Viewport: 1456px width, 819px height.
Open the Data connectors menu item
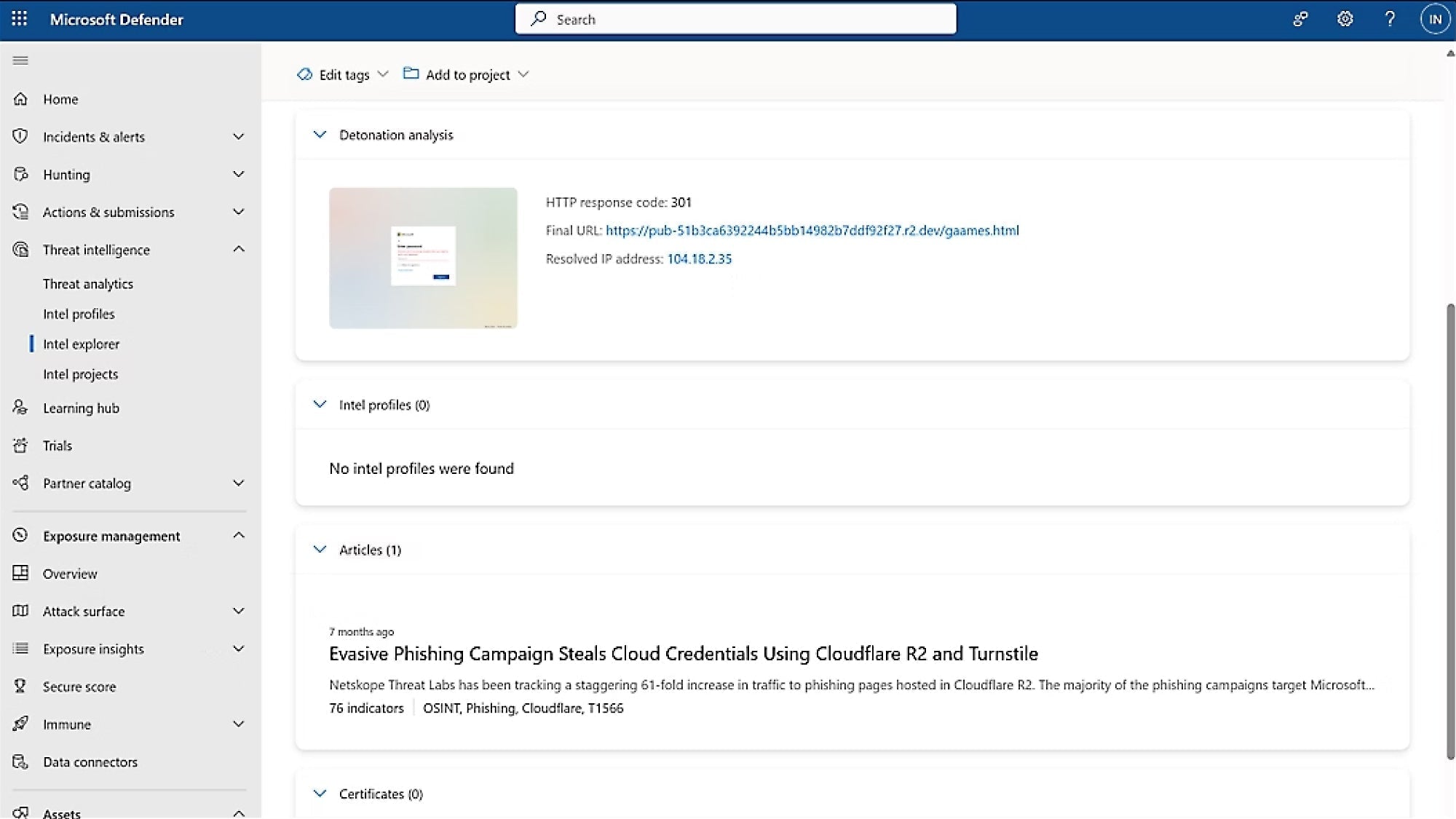tap(90, 762)
